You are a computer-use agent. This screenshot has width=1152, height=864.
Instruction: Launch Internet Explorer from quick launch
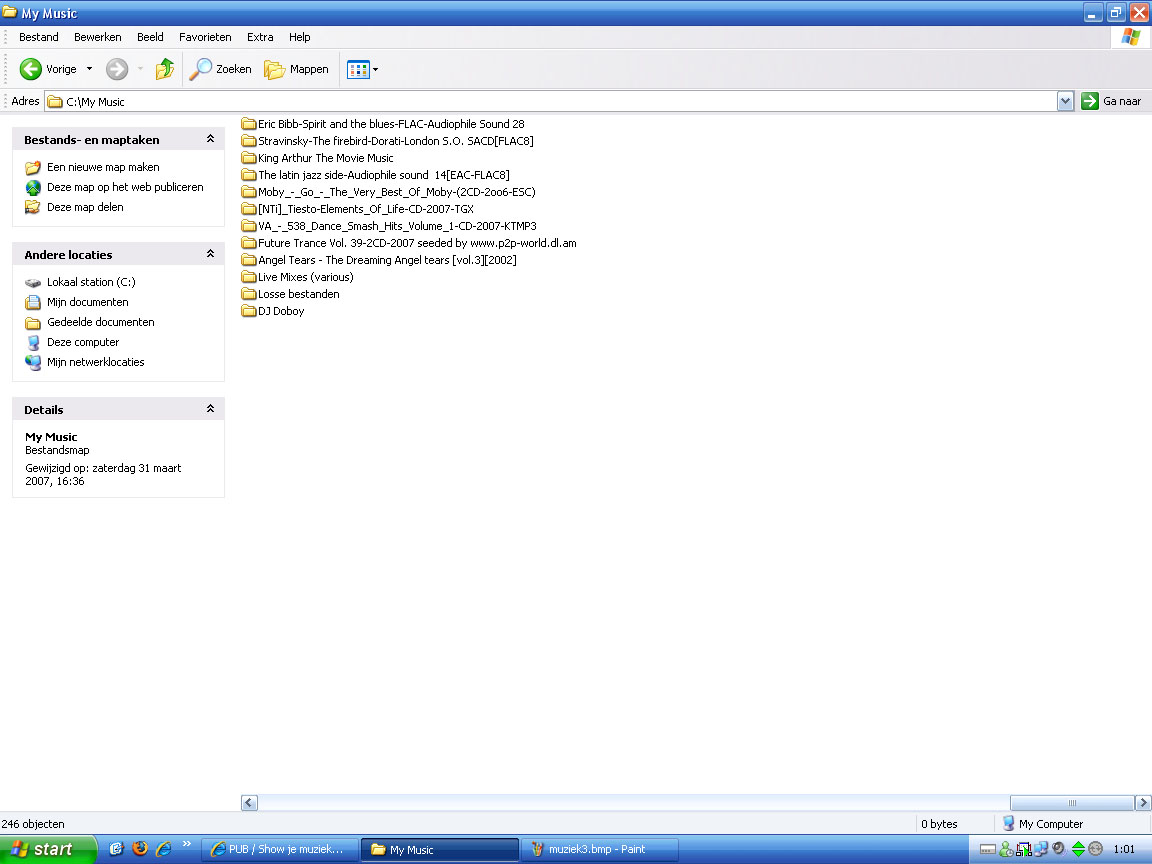(163, 849)
